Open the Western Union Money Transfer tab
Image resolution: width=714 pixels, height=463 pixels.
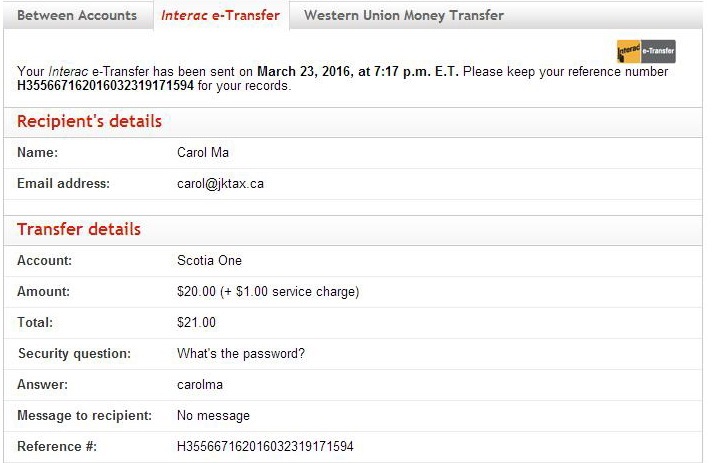pos(403,16)
